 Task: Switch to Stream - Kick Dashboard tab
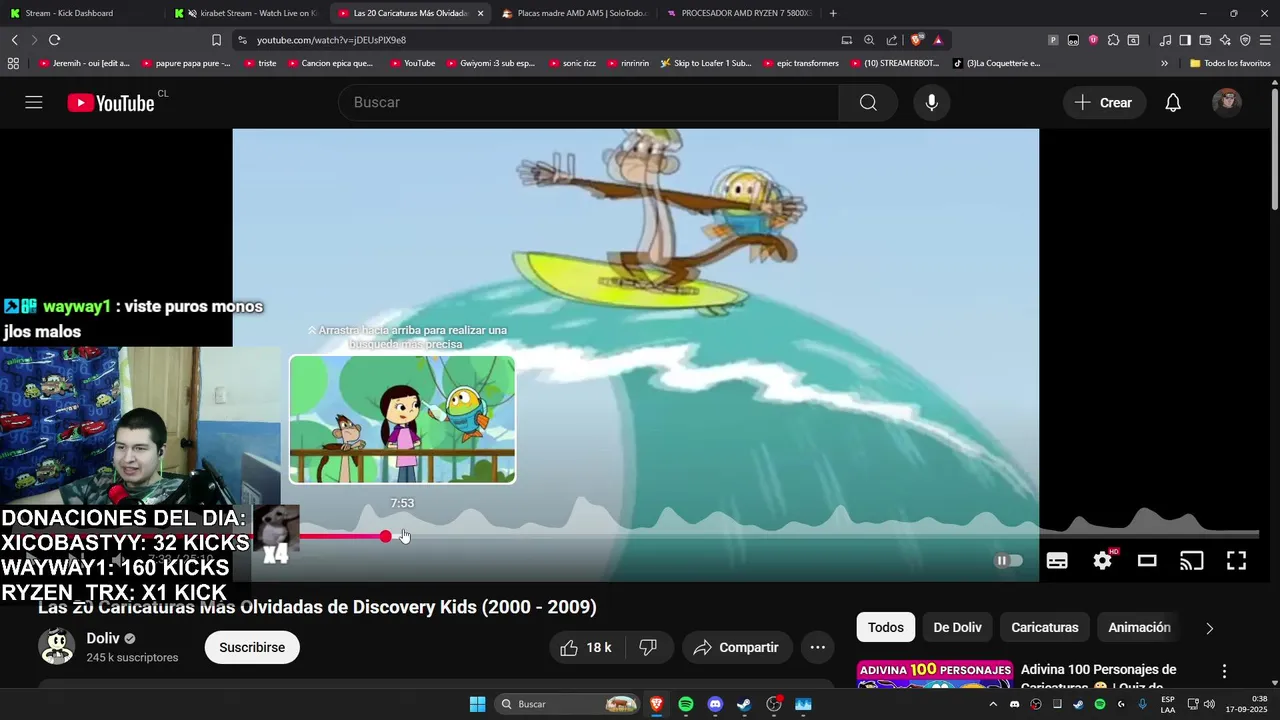pos(80,13)
